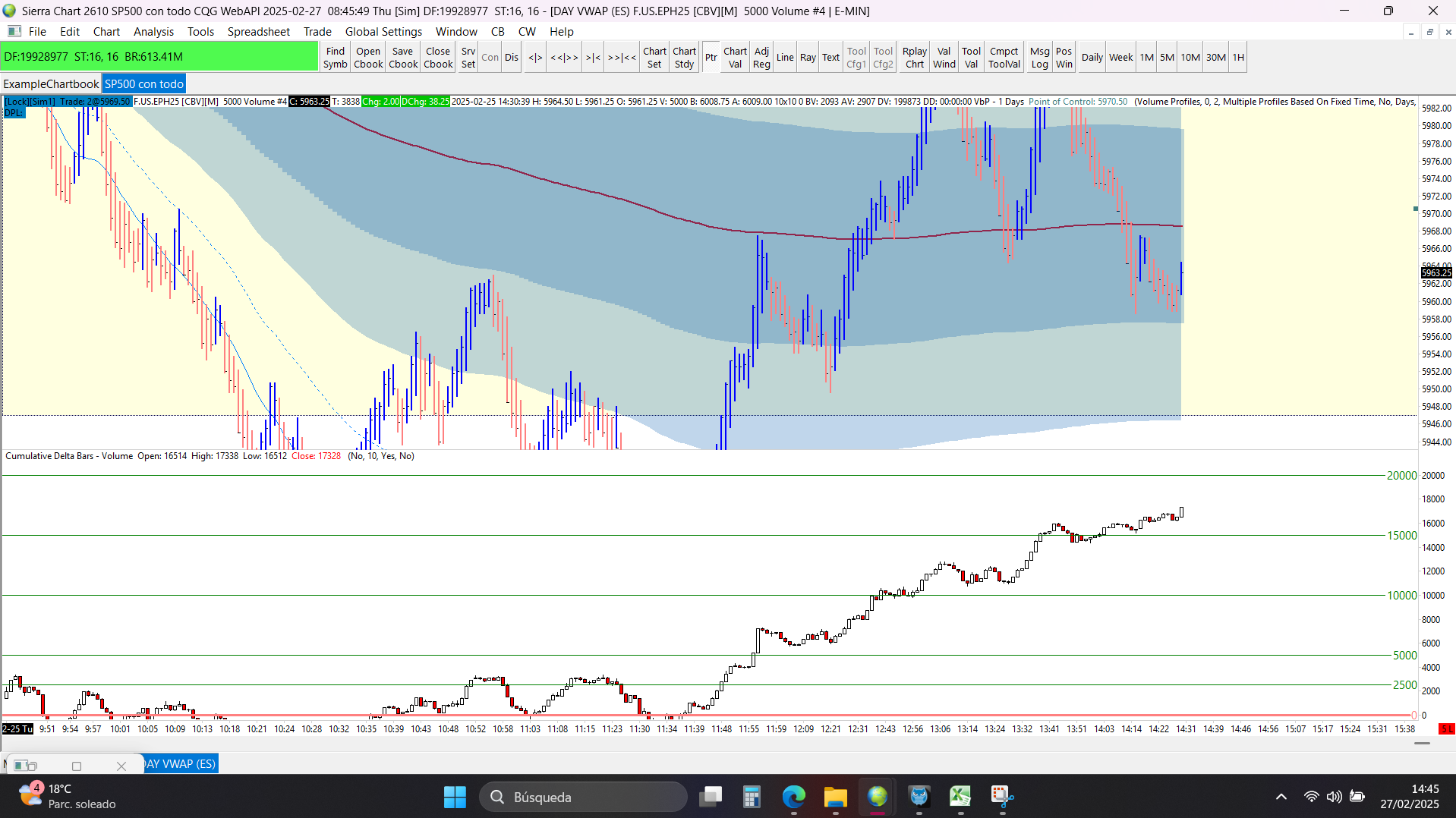The image size is (1456, 818).
Task: Toggle the Pointer (Ptr) tool mode
Action: pyautogui.click(x=711, y=58)
